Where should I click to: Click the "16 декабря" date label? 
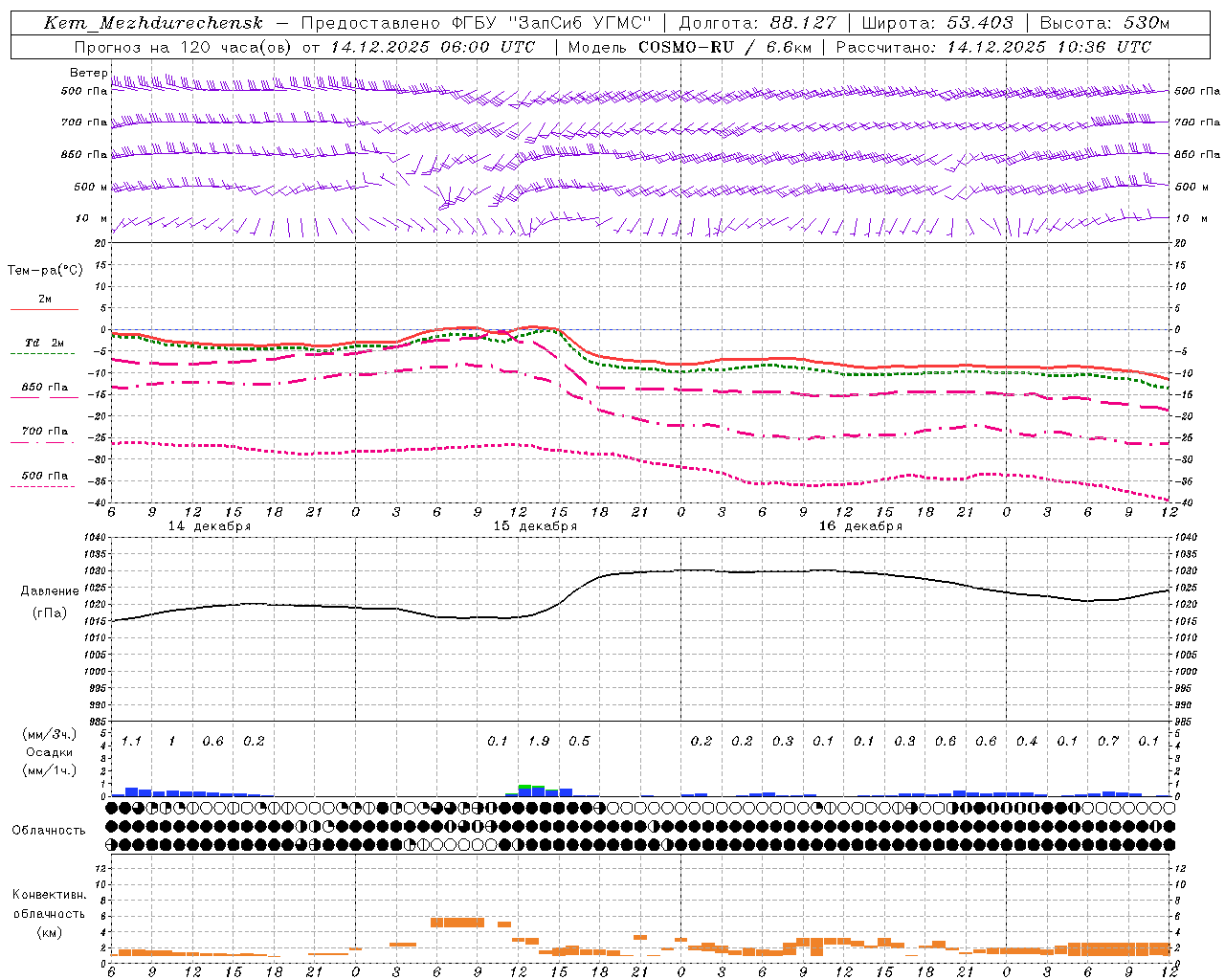pyautogui.click(x=860, y=526)
